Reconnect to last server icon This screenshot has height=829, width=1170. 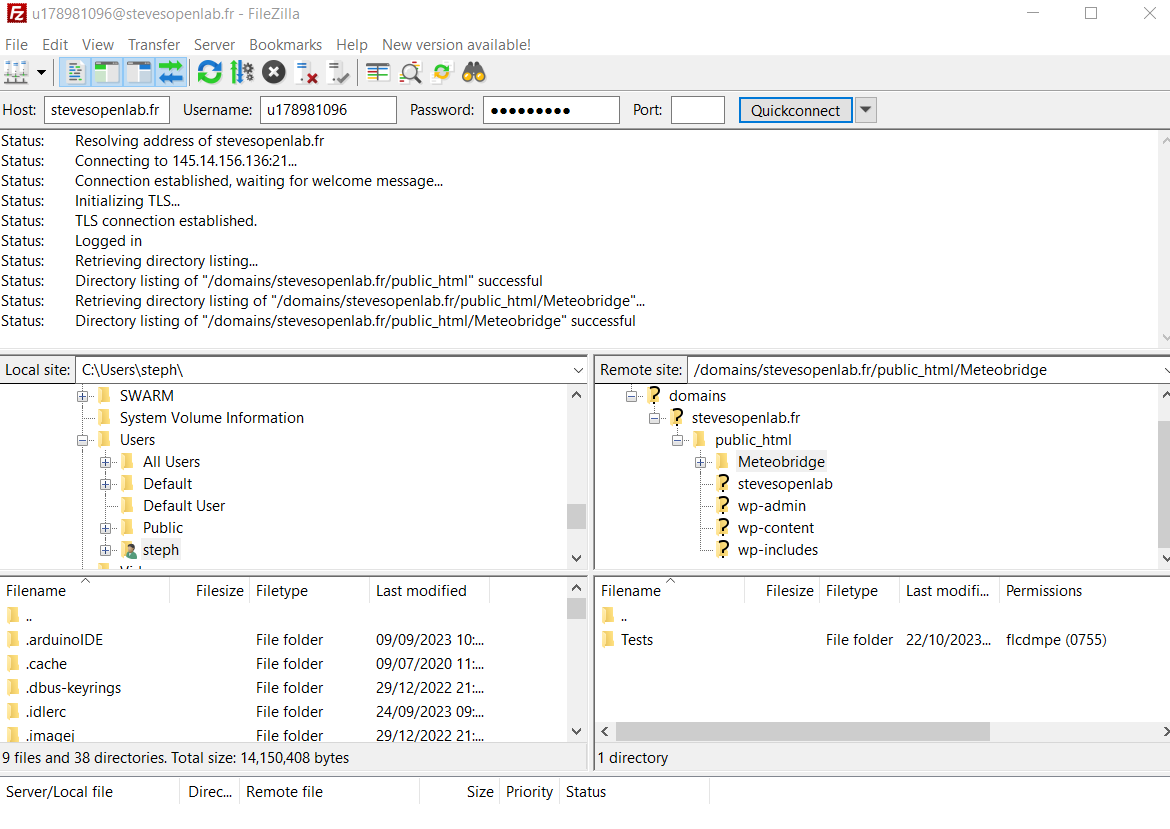coord(338,72)
